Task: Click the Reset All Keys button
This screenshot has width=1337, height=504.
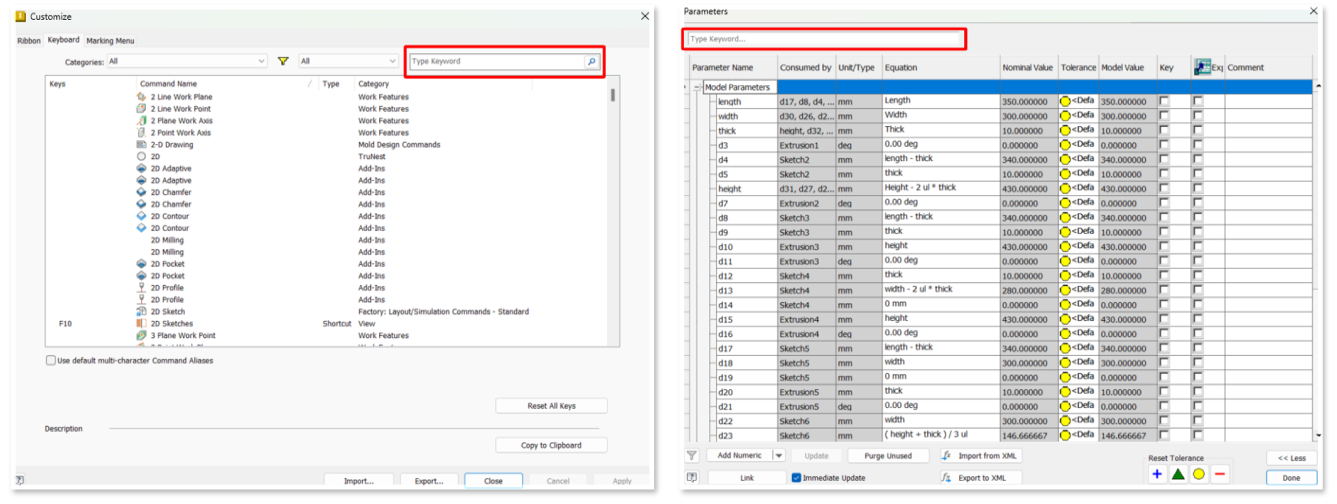Action: coord(551,406)
